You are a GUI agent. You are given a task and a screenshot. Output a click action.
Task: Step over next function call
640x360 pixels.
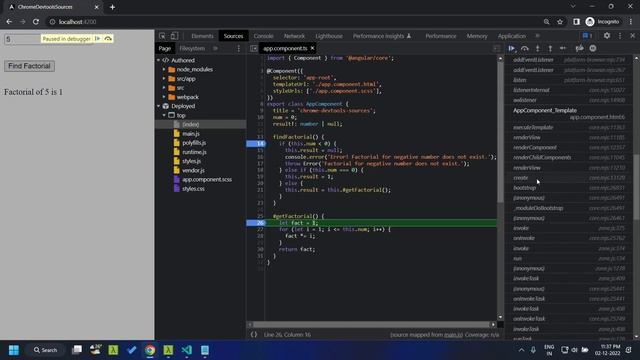[x=524, y=49]
